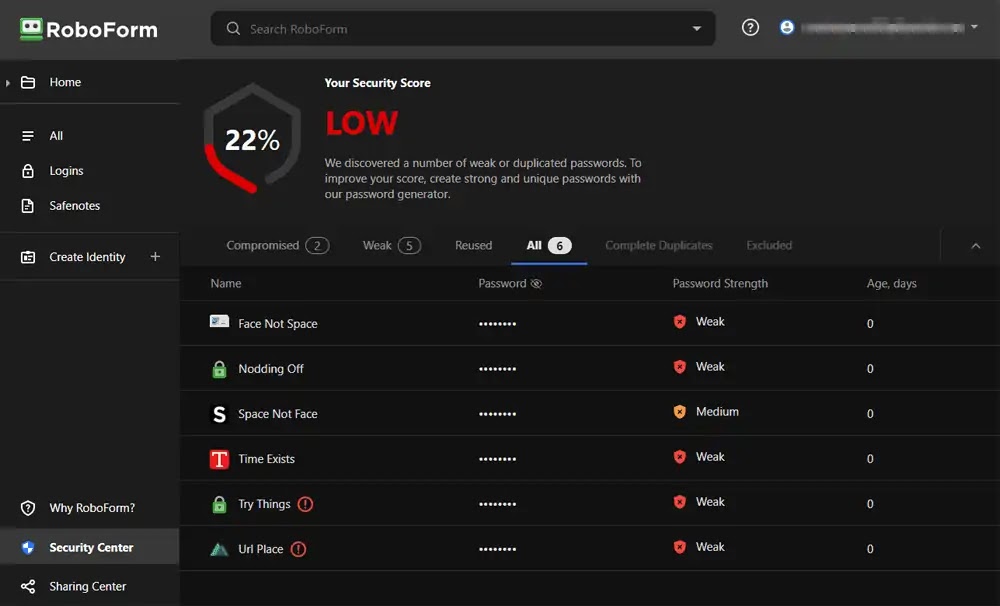Click the Security Center shield icon
Image resolution: width=1000 pixels, height=606 pixels.
[28, 547]
